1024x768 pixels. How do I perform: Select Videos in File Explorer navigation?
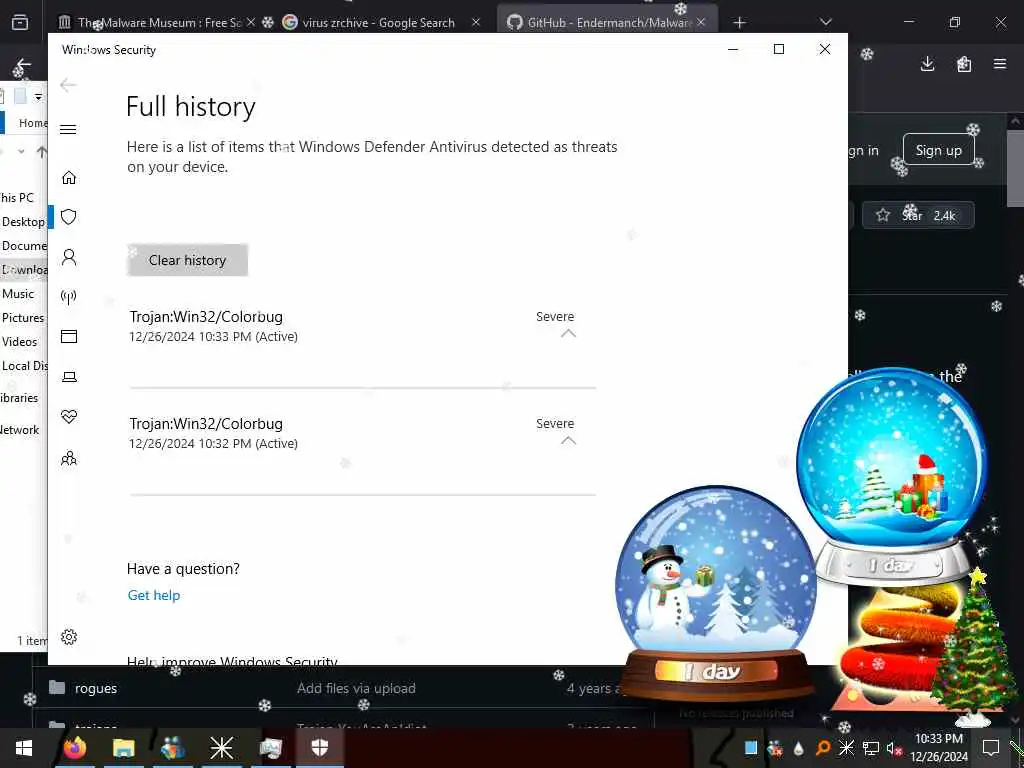point(20,342)
